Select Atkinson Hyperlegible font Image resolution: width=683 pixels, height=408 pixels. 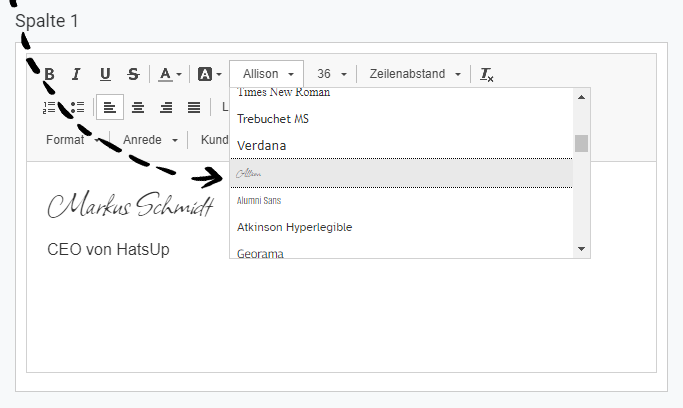click(x=294, y=227)
